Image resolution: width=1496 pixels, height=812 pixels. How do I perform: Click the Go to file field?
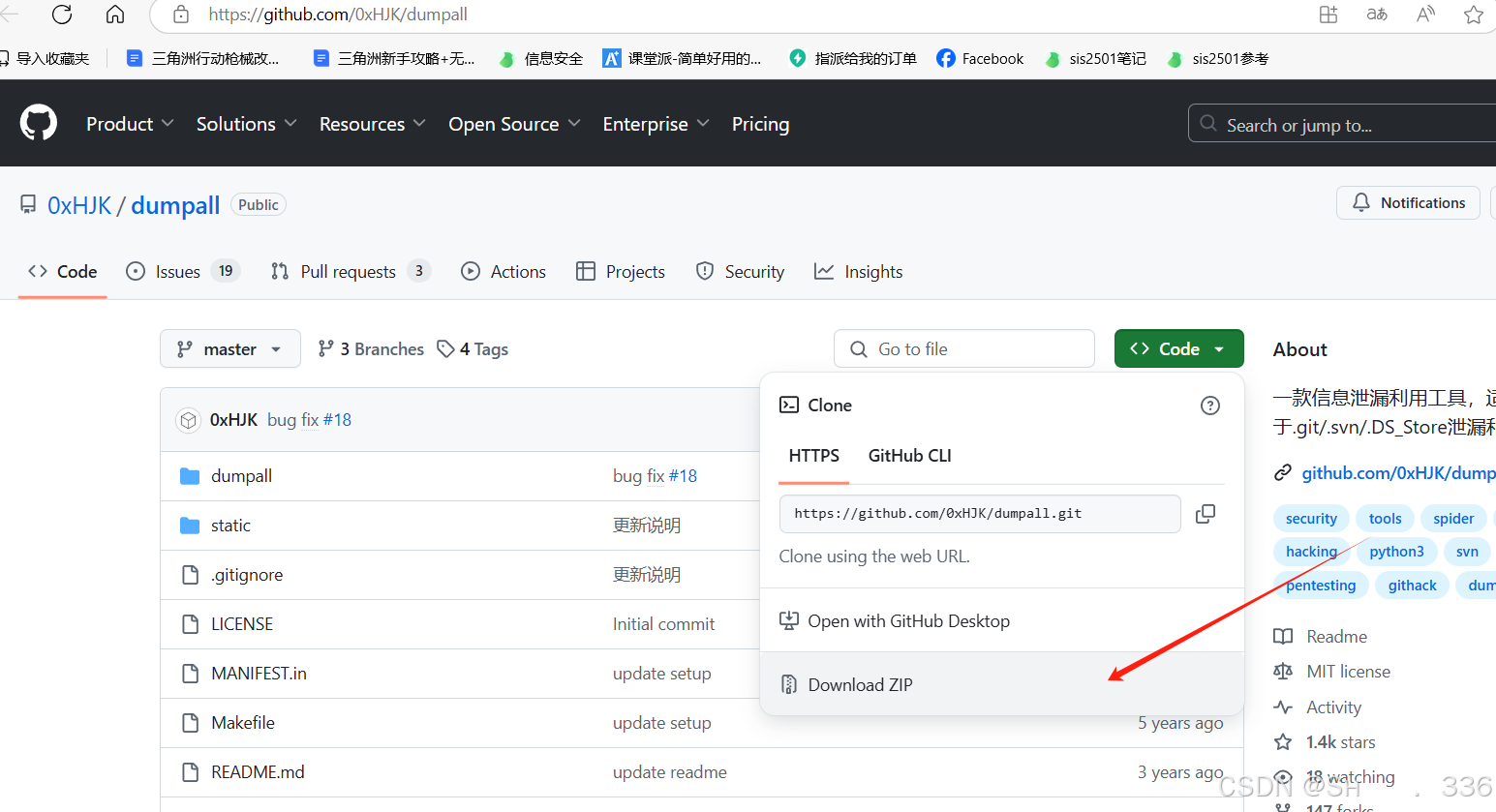pyautogui.click(x=964, y=349)
